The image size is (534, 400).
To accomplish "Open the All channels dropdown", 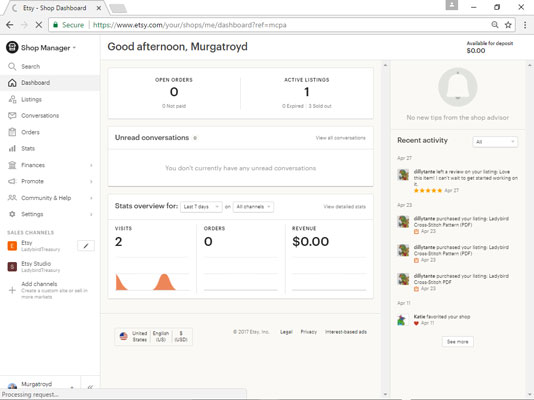I will click(253, 207).
